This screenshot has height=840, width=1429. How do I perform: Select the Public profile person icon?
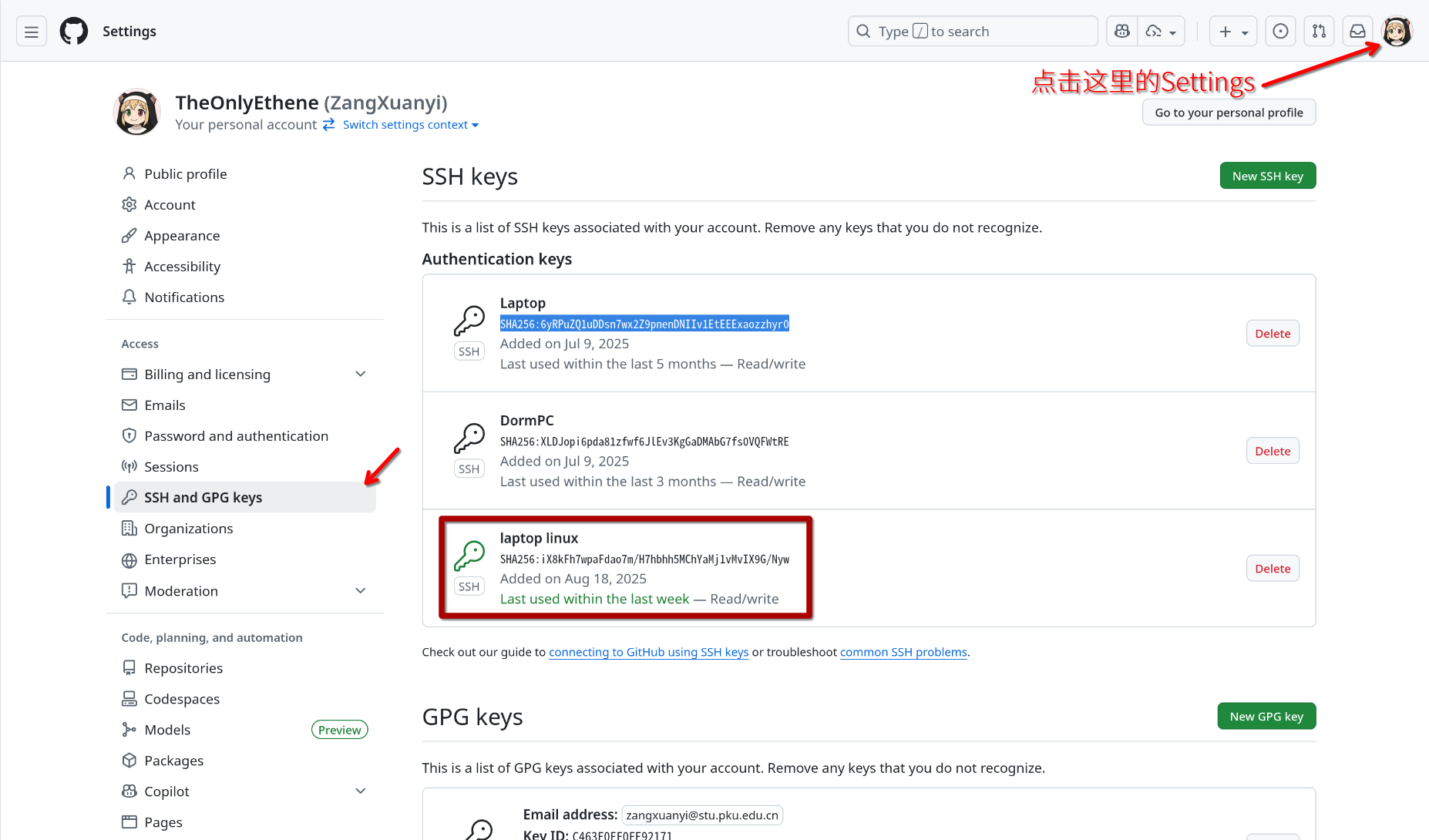(x=129, y=173)
